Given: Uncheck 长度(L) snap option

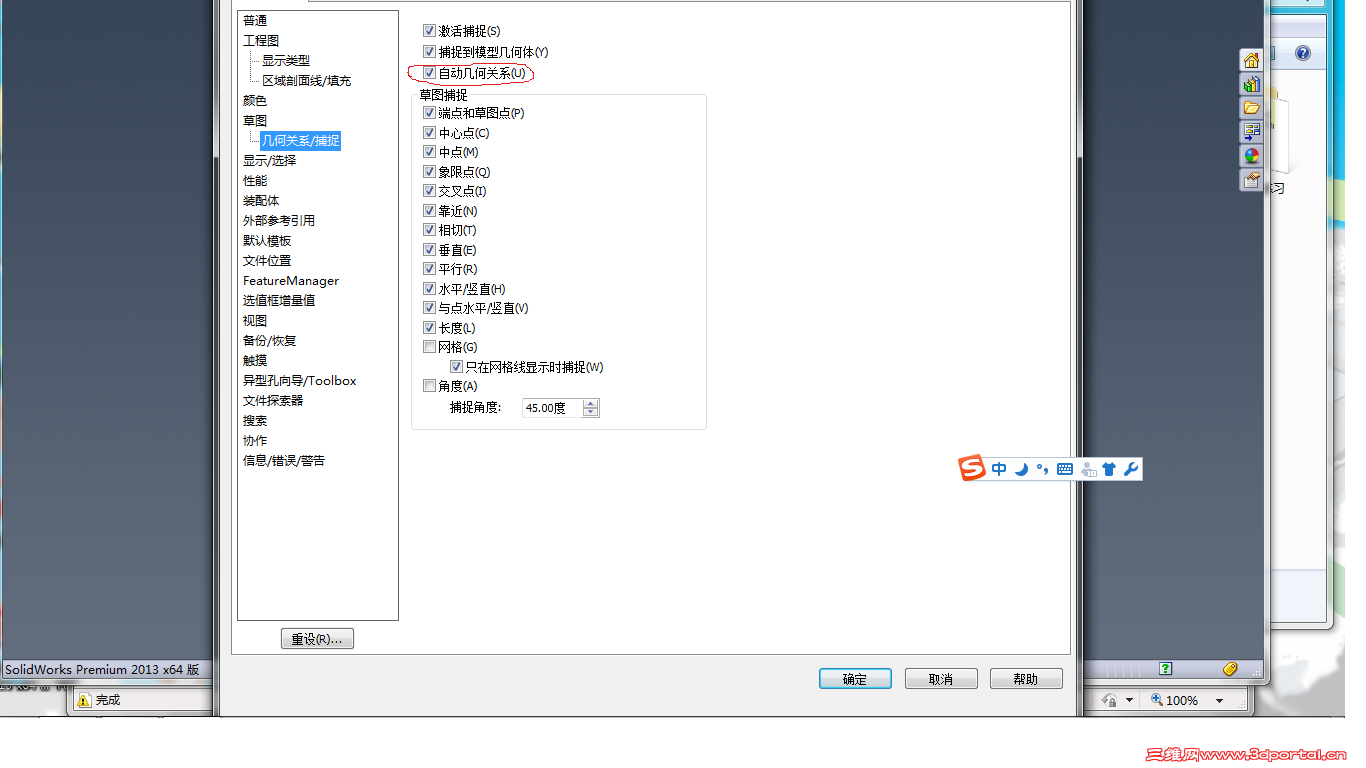Looking at the screenshot, I should coord(430,328).
